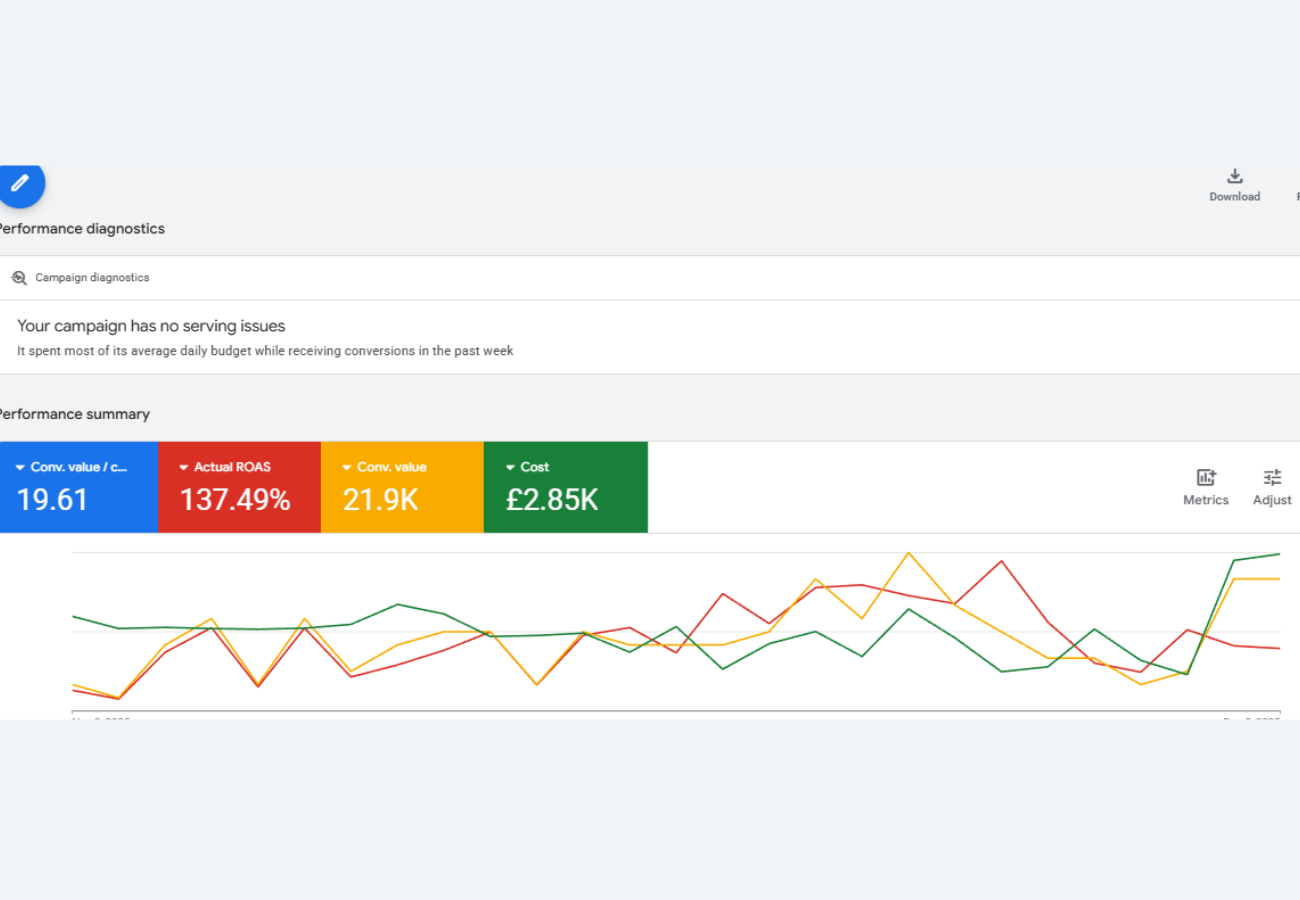The height and width of the screenshot is (900, 1300).
Task: Click the Adjust sliders icon
Action: coord(1272,478)
